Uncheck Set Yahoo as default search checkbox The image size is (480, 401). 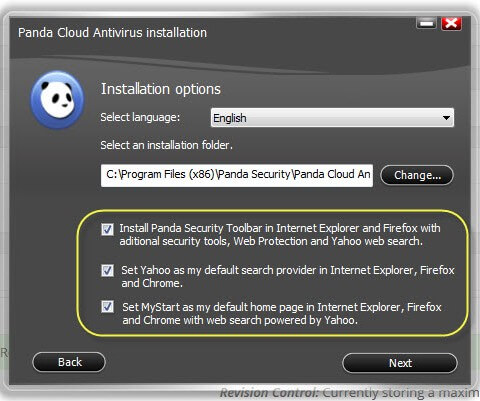[x=107, y=271]
